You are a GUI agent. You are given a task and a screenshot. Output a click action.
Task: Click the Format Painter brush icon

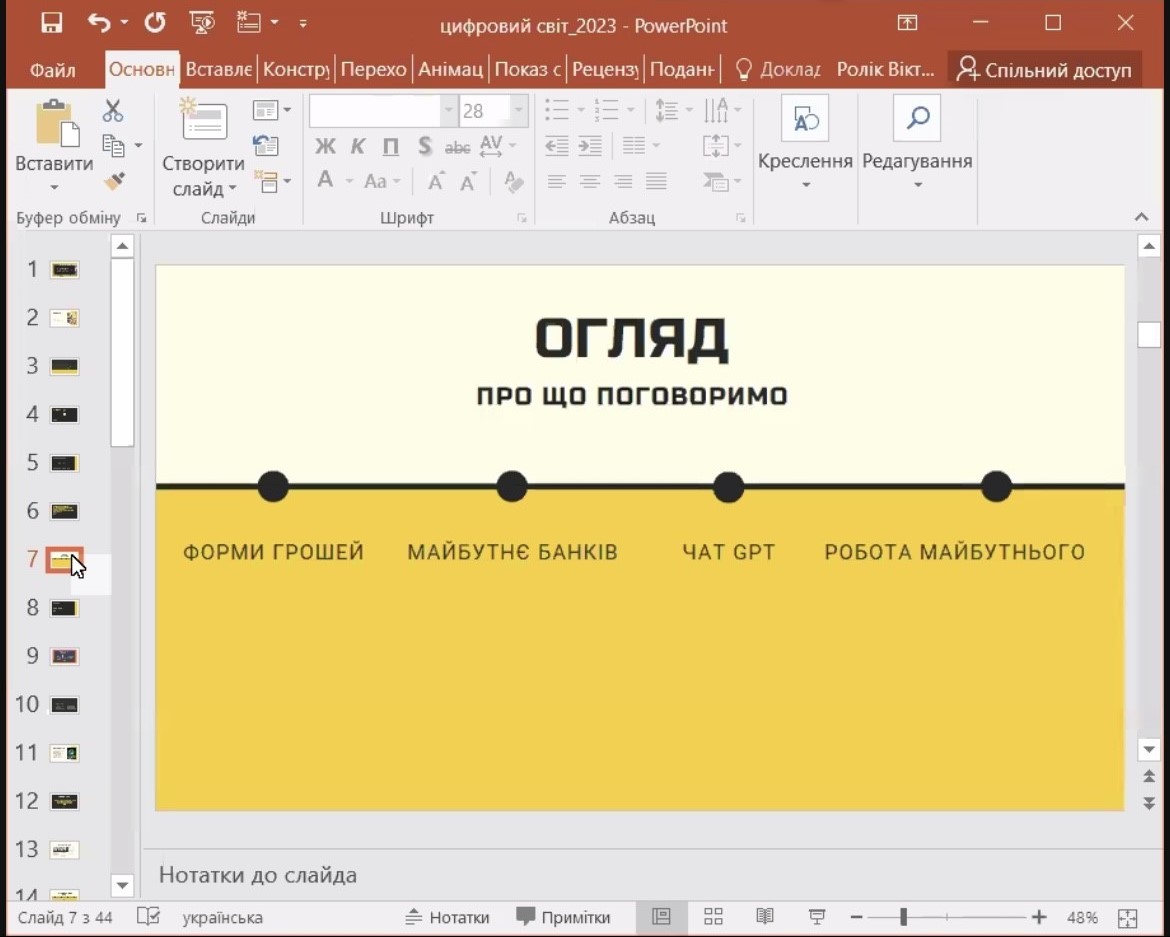click(114, 182)
